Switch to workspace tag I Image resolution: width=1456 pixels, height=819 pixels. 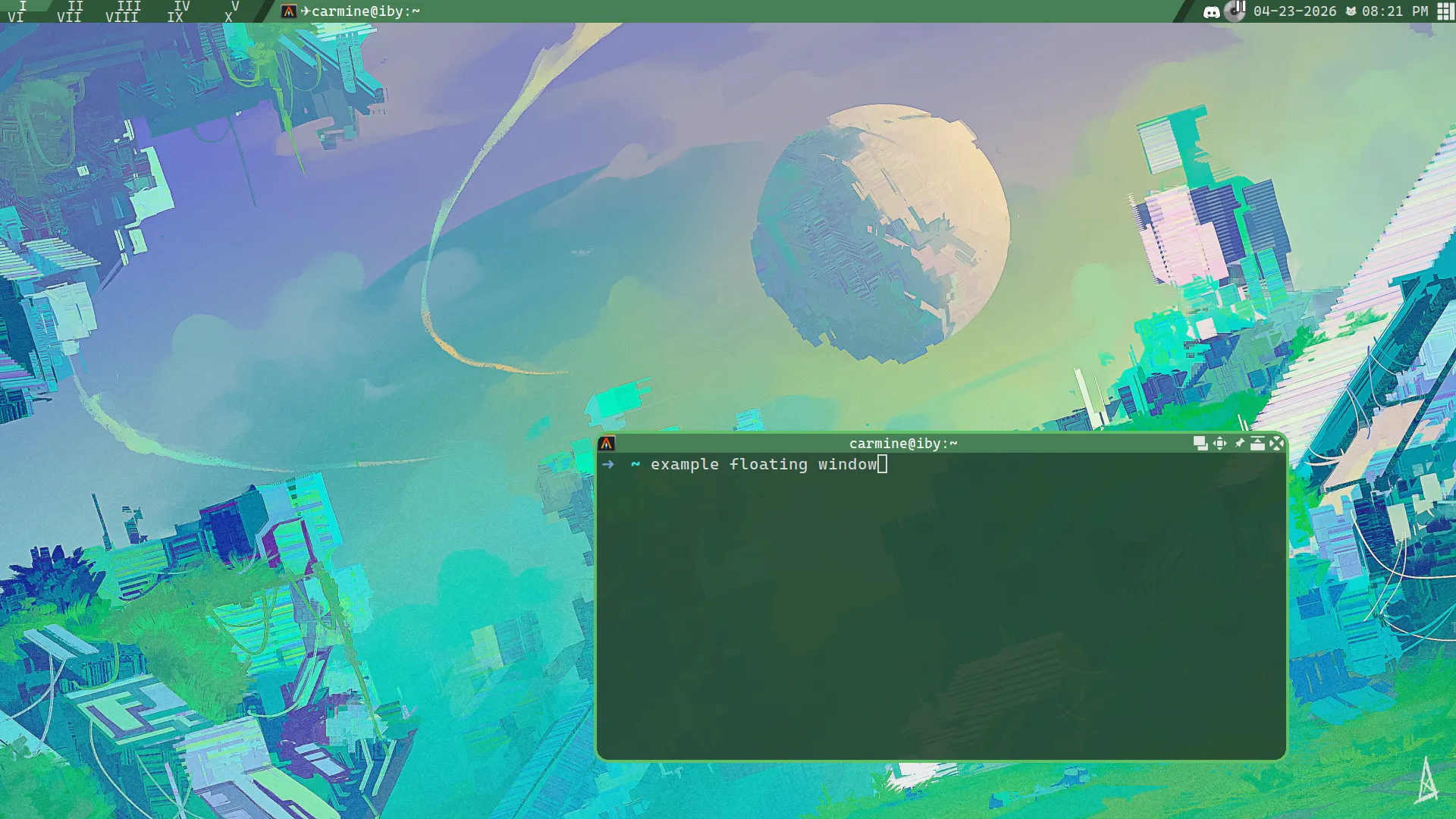tap(23, 6)
